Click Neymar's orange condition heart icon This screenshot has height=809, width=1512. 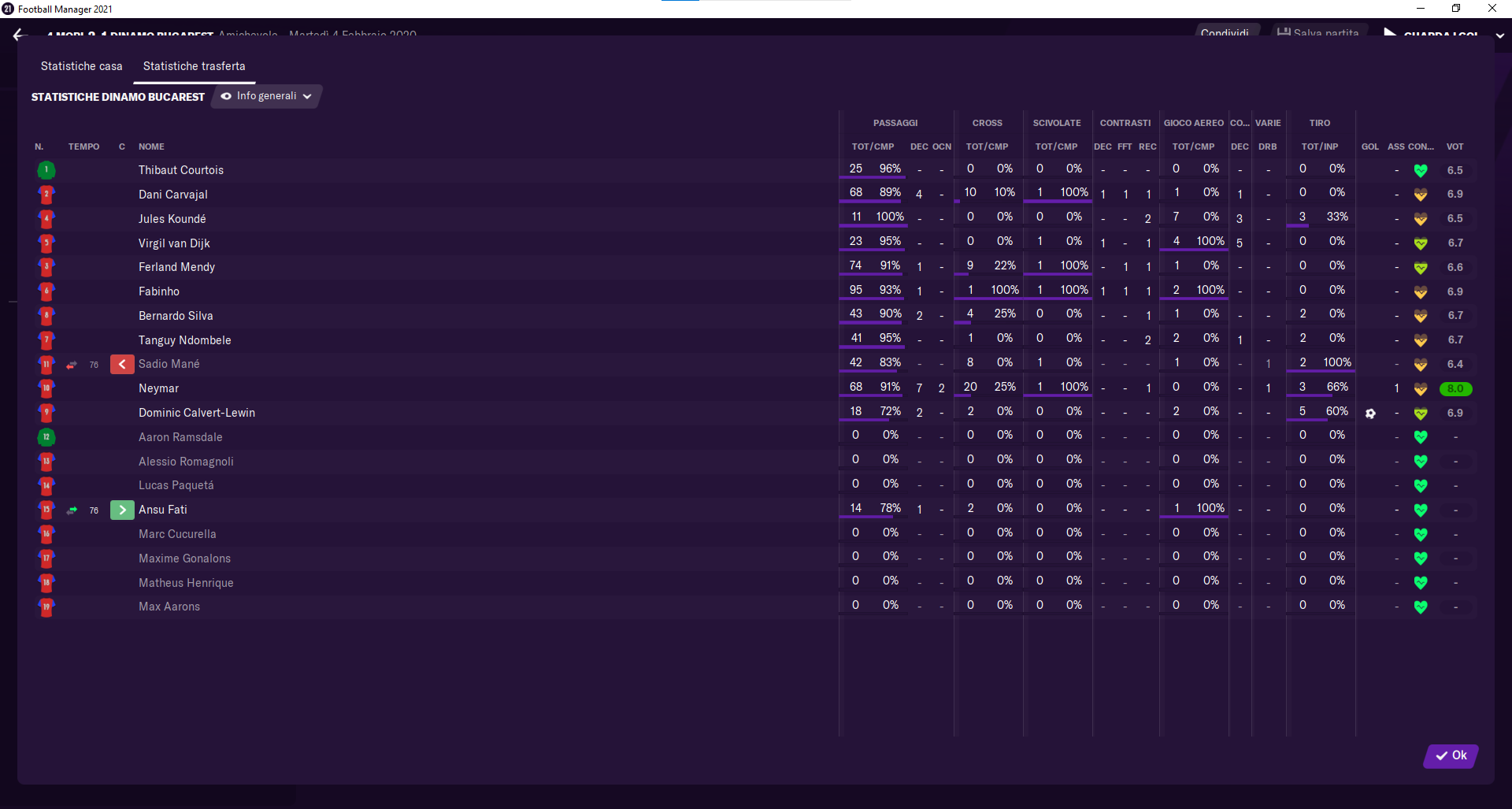click(1421, 389)
